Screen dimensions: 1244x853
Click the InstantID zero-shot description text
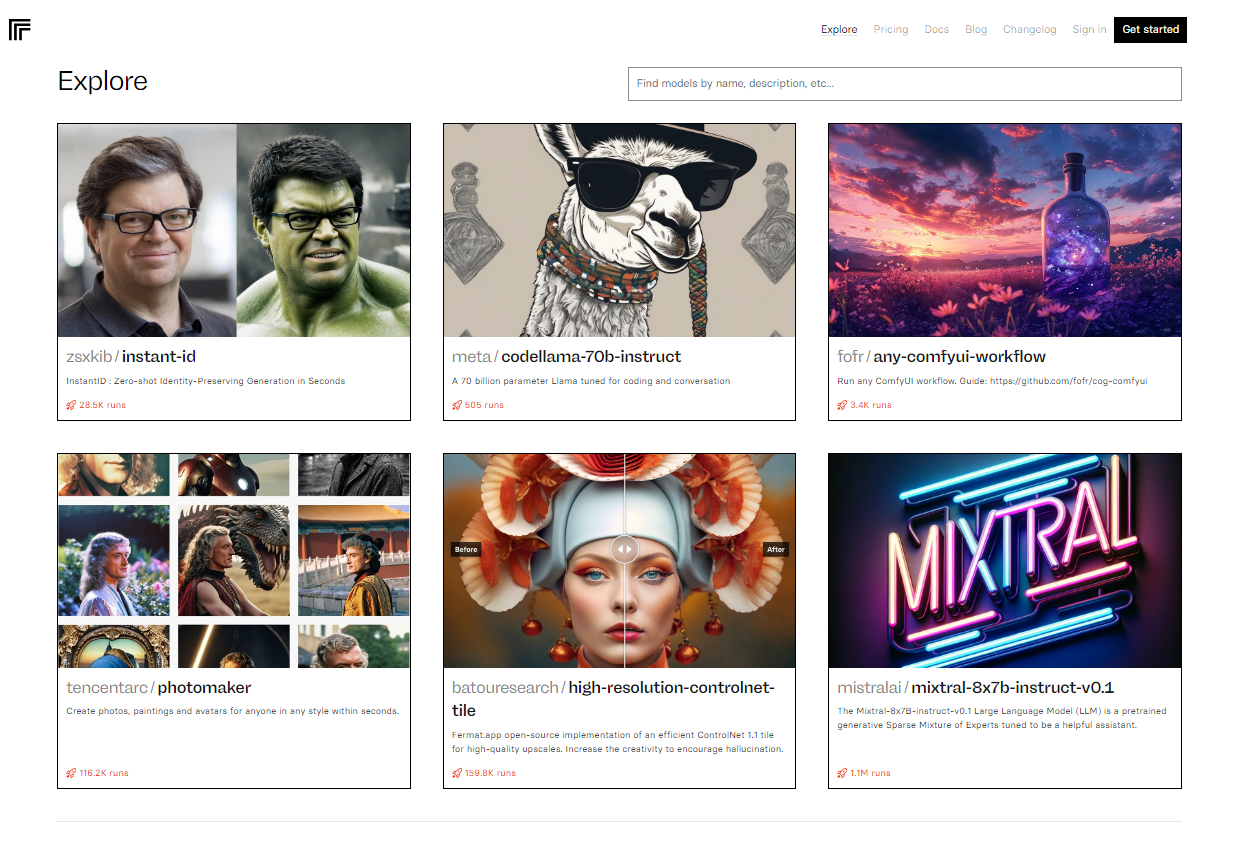(x=206, y=381)
